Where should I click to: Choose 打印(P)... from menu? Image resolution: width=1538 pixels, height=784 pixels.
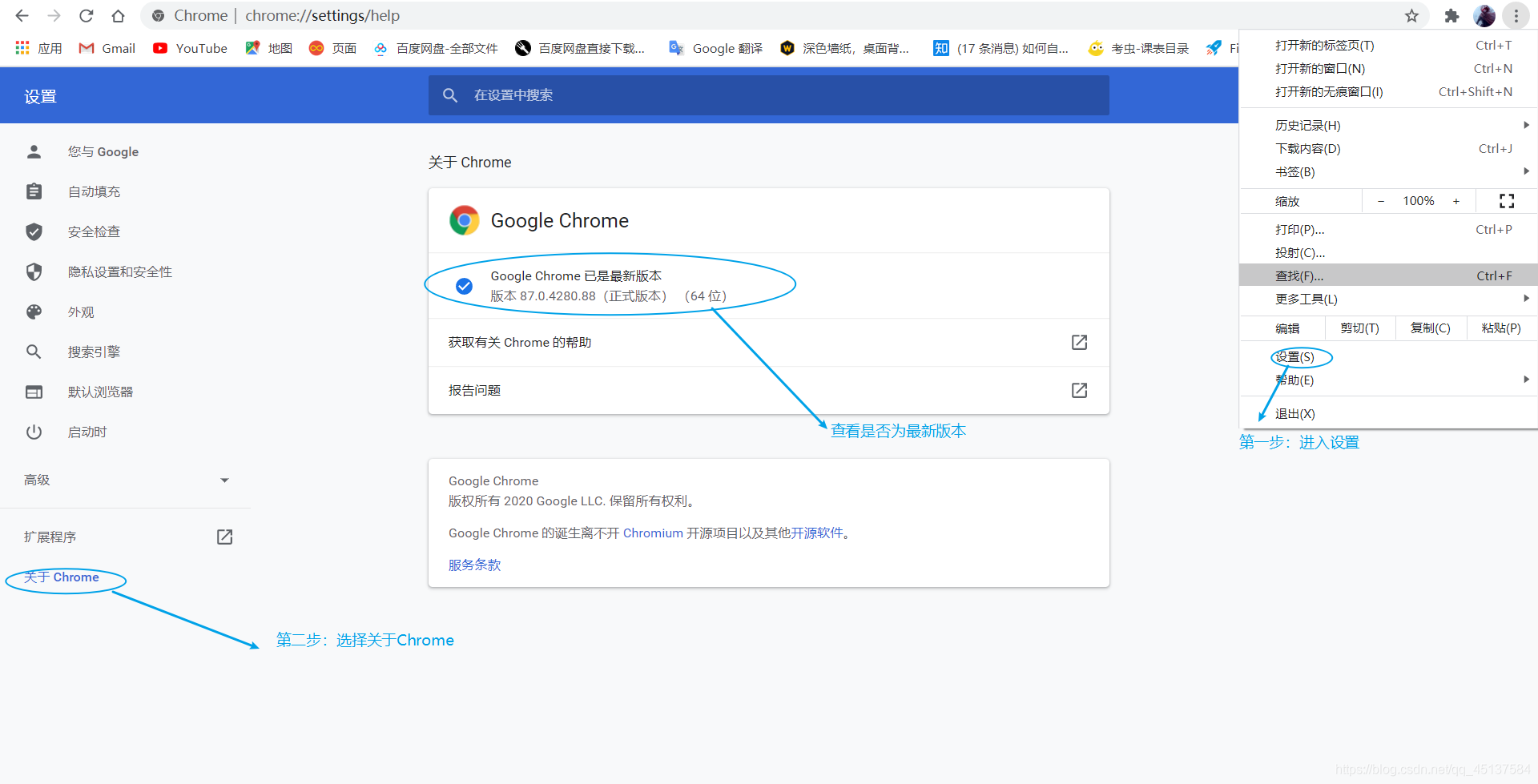point(1388,230)
